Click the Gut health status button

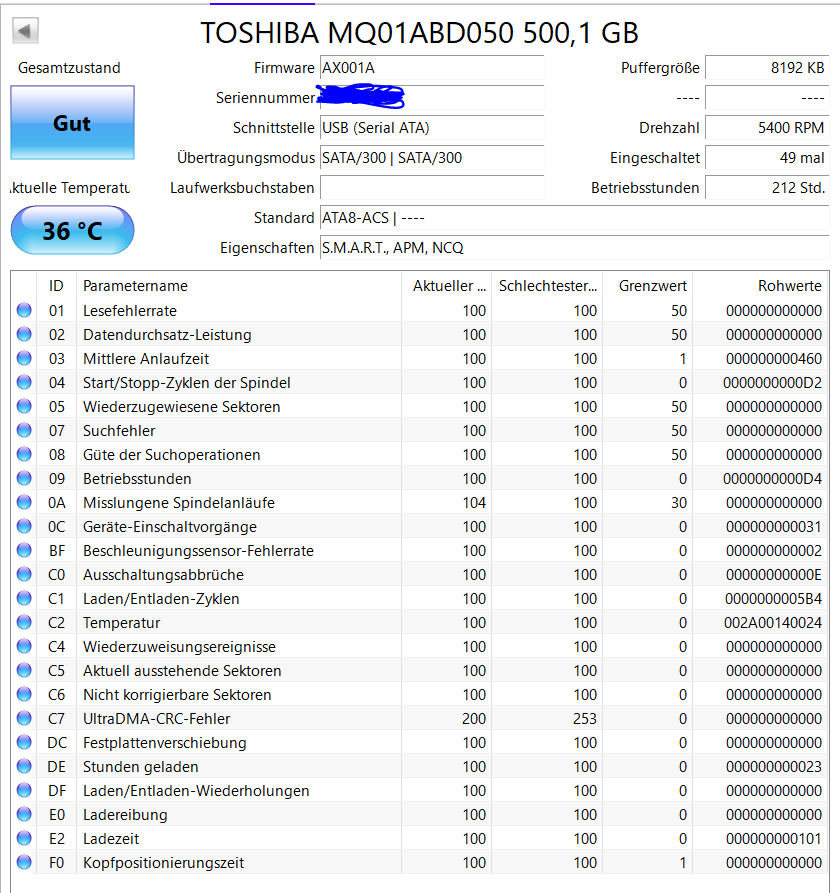72,122
